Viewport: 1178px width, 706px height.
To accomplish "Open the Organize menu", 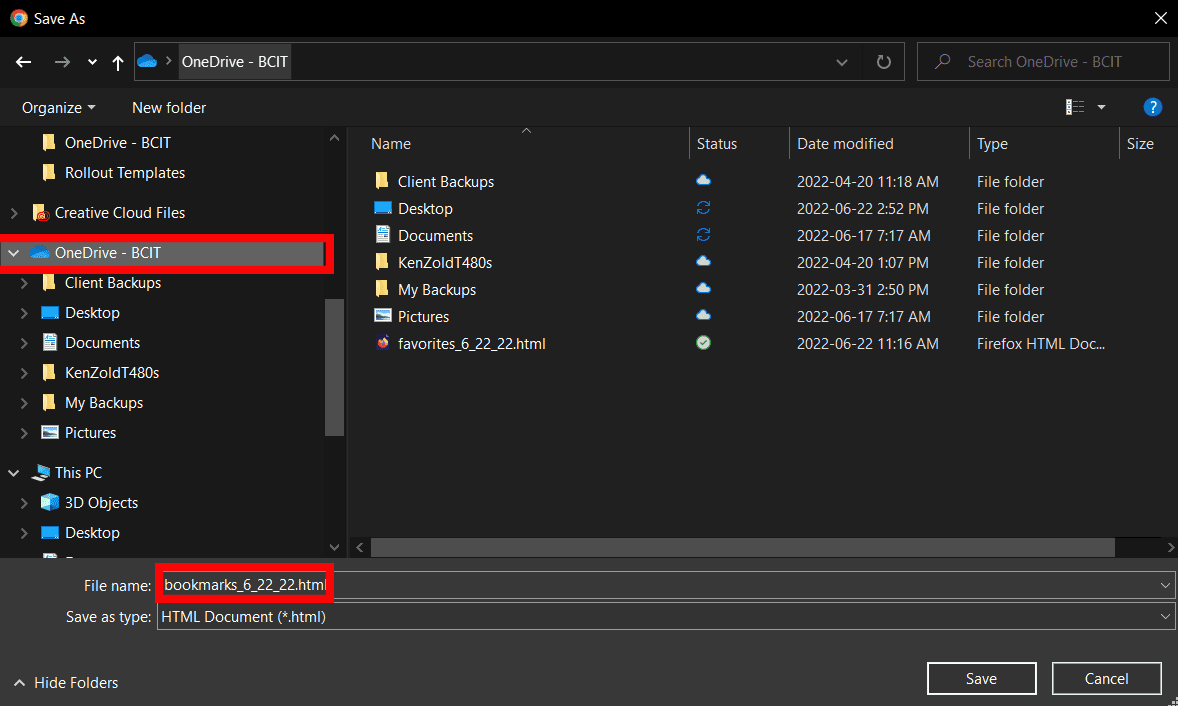I will point(59,107).
